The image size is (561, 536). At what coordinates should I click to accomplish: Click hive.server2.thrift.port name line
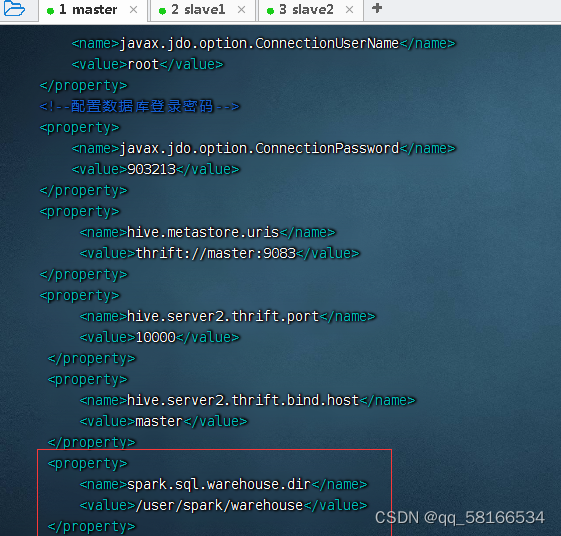coord(228,317)
